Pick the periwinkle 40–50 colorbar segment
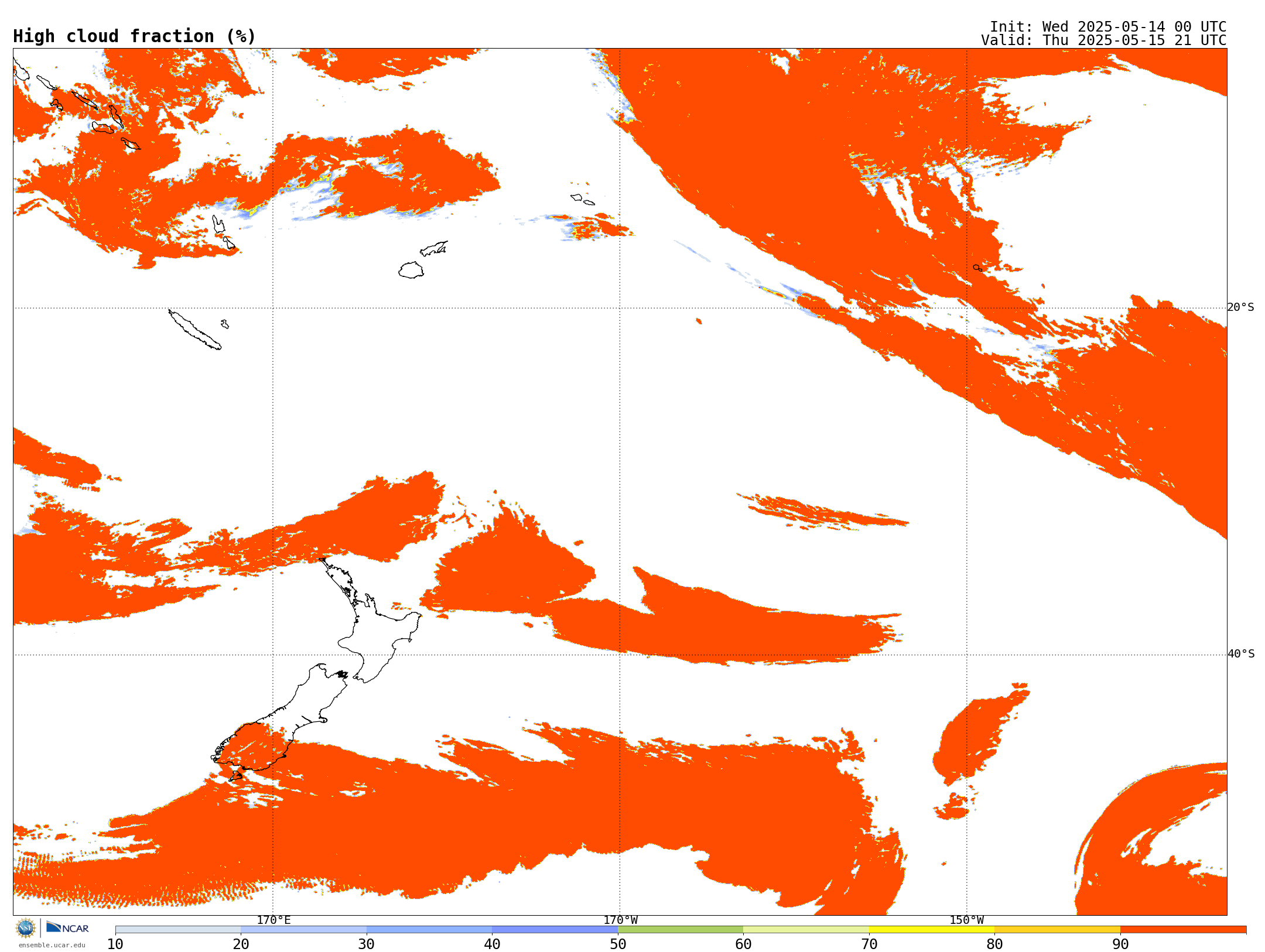The height and width of the screenshot is (952, 1265). (555, 930)
